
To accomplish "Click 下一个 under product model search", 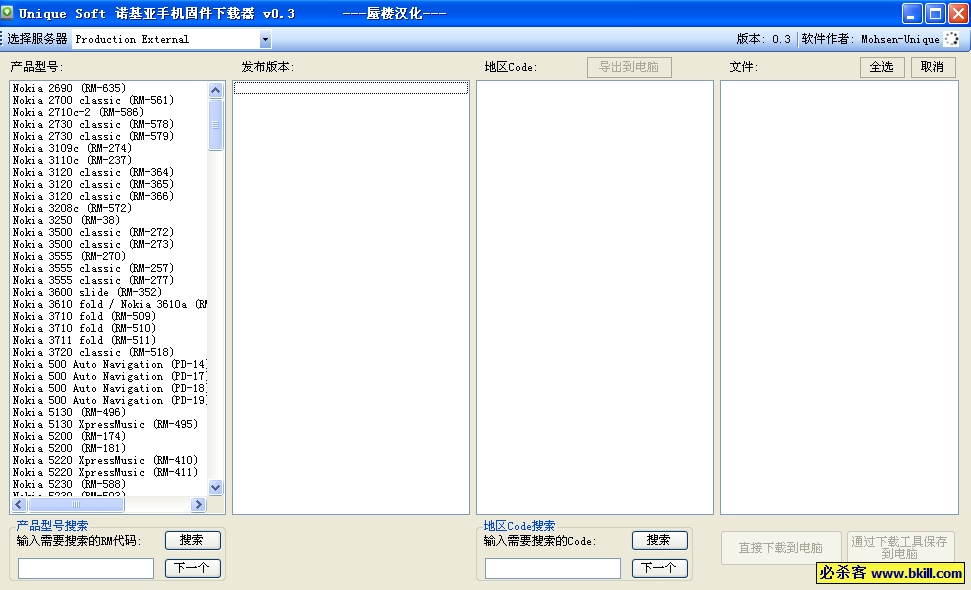I will point(193,568).
